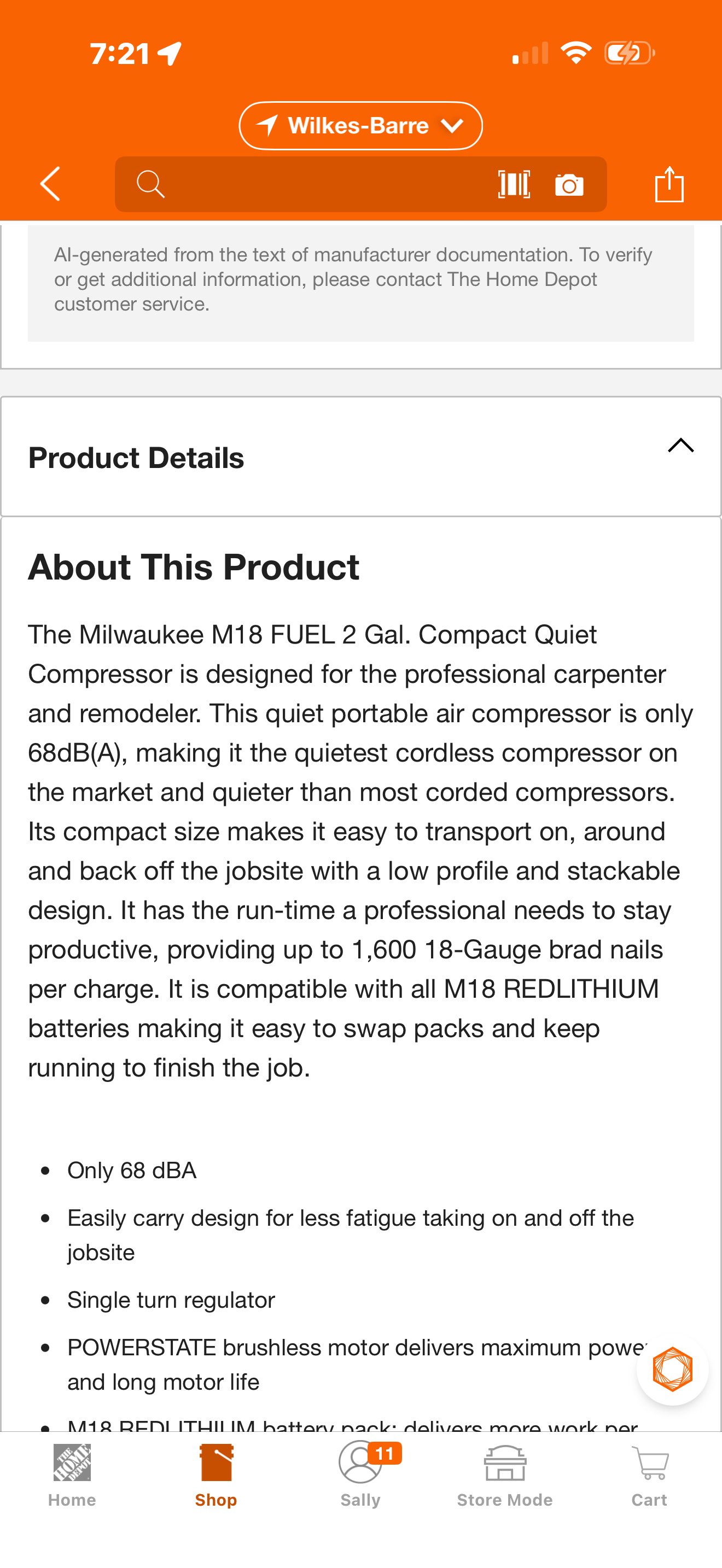
Task: Tap the Product Details header
Action: pyautogui.click(x=136, y=458)
